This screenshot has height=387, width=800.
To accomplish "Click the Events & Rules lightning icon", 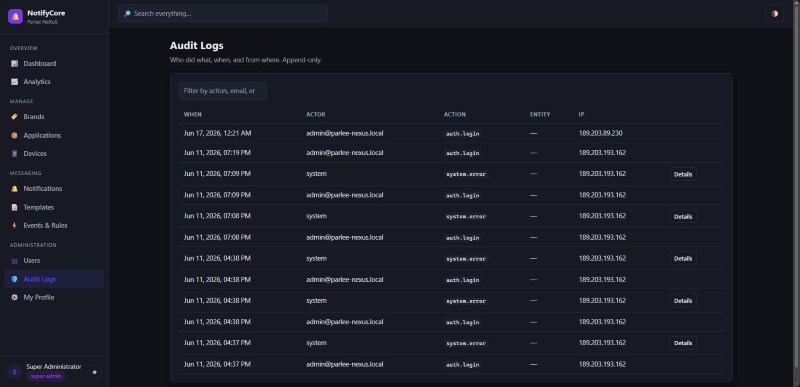I will pos(14,225).
